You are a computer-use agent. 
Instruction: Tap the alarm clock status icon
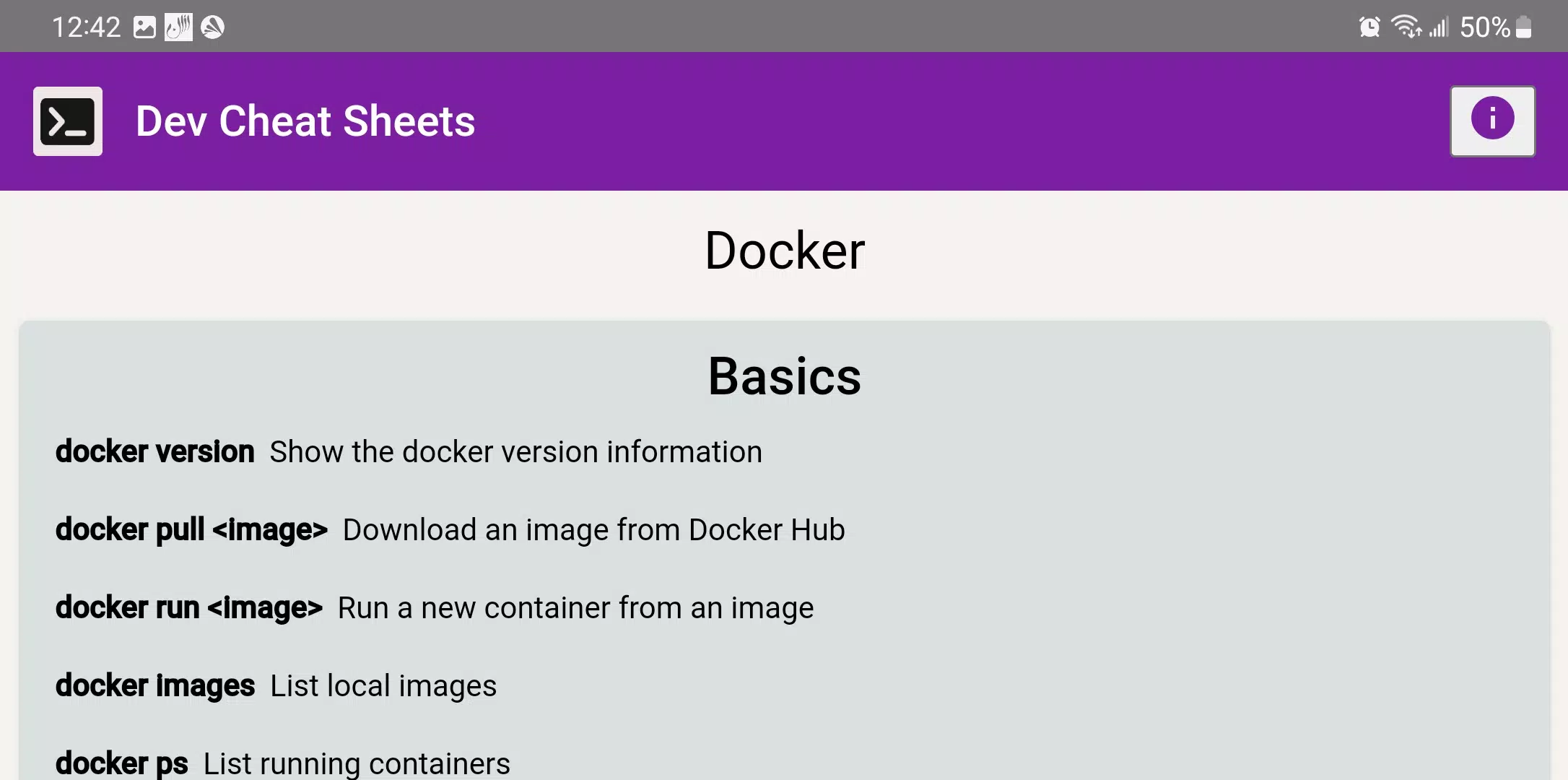click(1369, 27)
